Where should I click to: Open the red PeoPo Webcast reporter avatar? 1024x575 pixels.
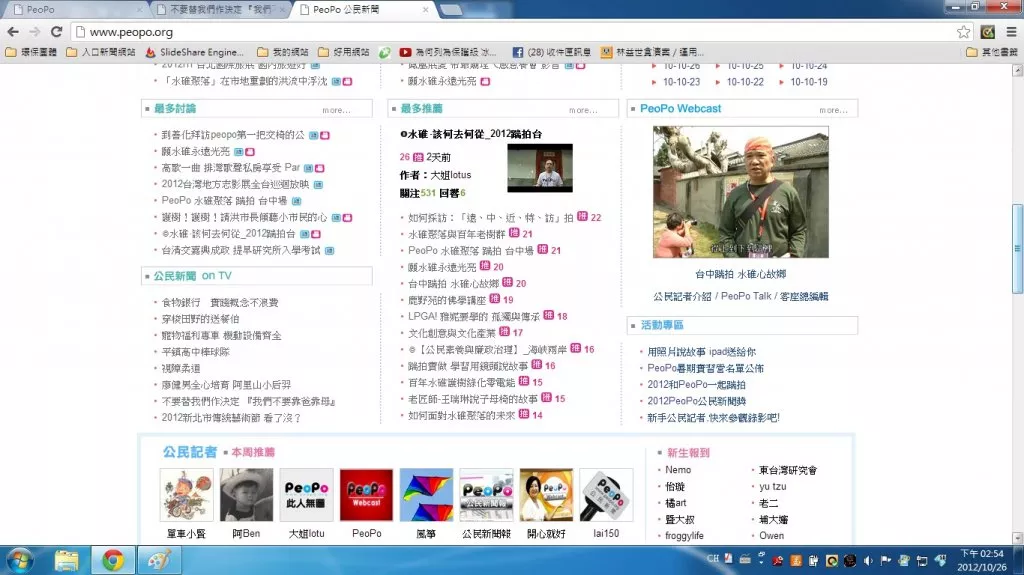coord(366,495)
